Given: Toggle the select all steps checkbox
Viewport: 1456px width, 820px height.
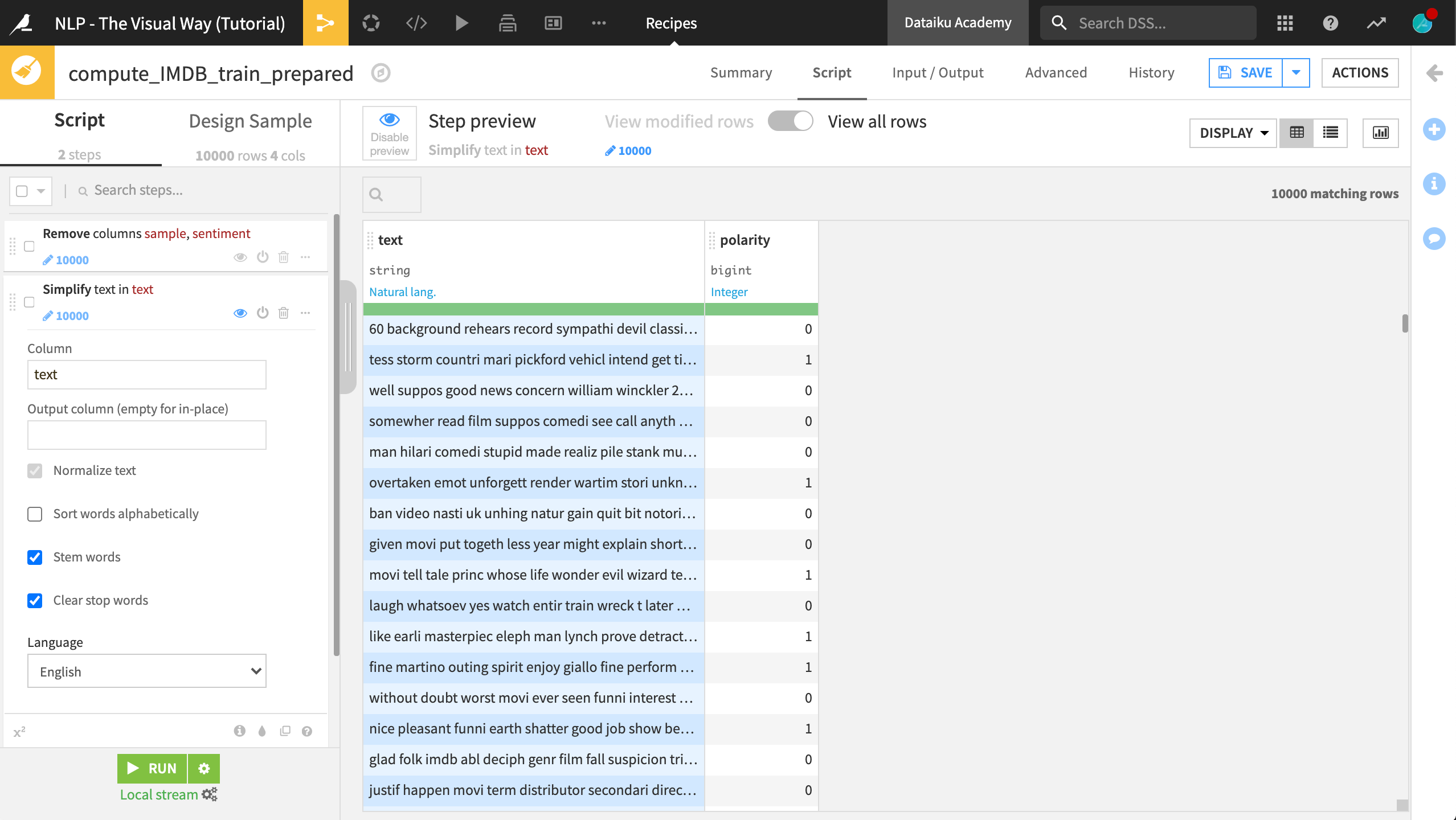Looking at the screenshot, I should (22, 191).
